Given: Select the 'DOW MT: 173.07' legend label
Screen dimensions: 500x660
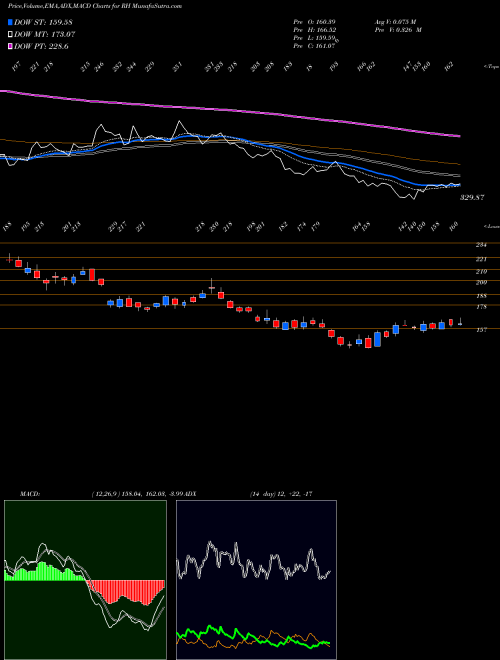Looking at the screenshot, I should (45, 35).
